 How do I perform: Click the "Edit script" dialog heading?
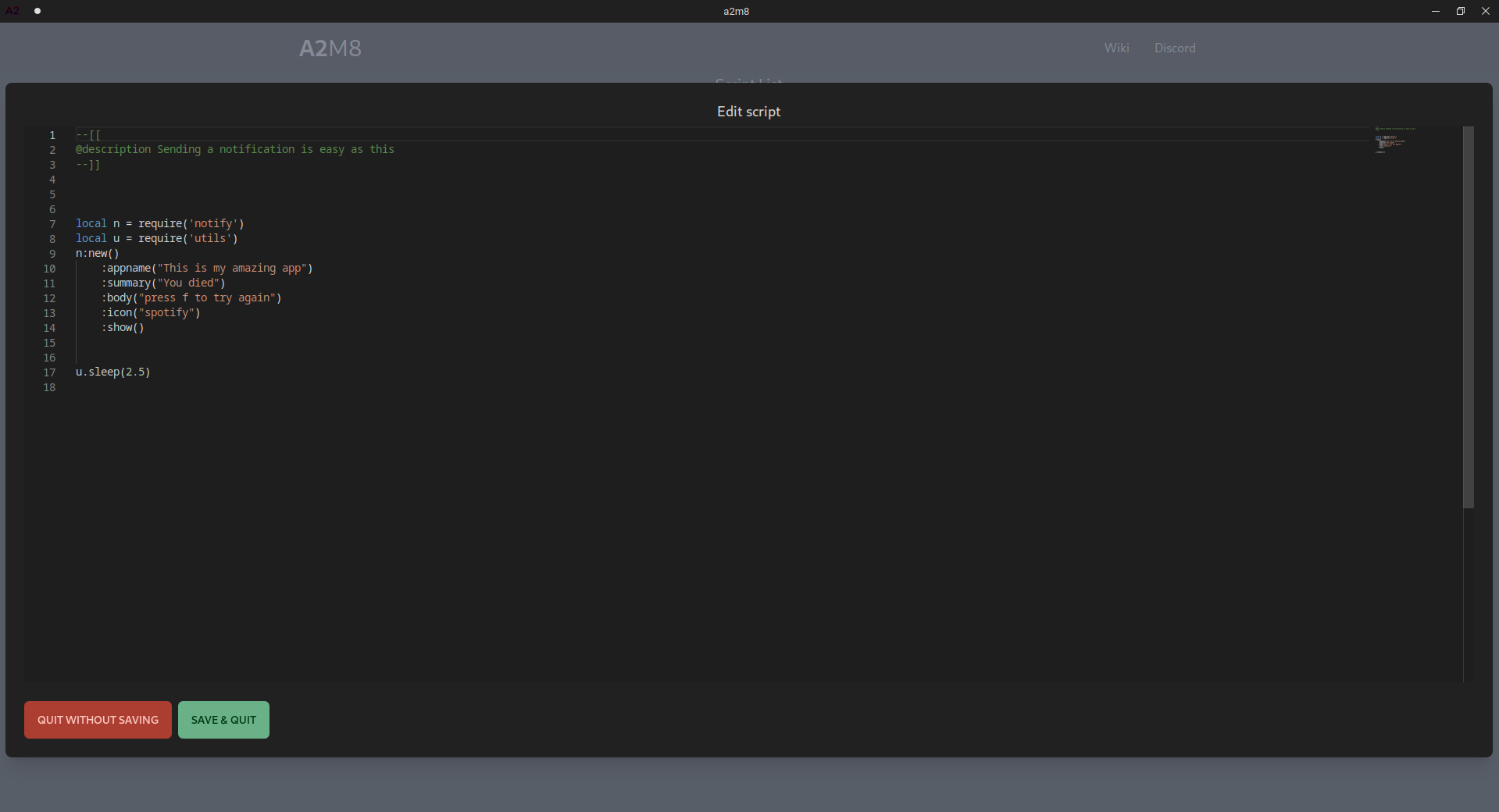tap(748, 112)
